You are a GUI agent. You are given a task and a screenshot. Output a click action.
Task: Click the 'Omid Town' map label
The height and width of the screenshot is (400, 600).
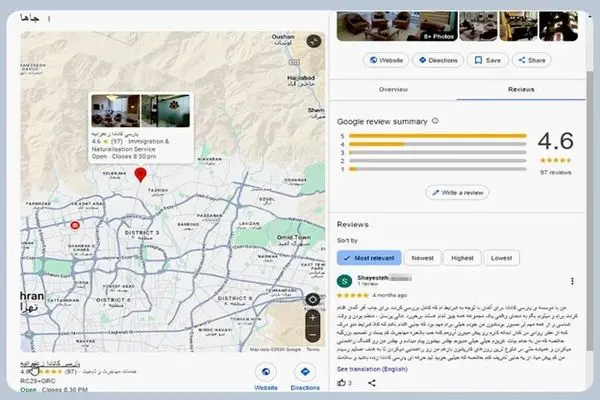pyautogui.click(x=293, y=237)
